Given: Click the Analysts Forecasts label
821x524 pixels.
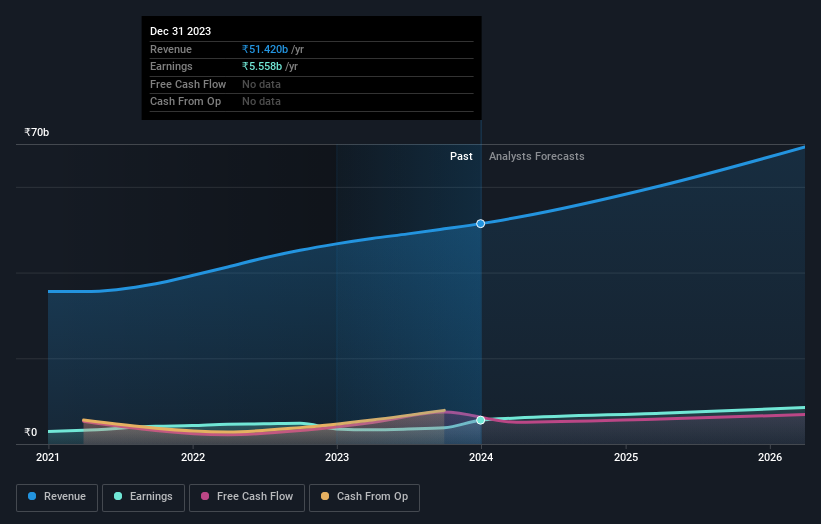Looking at the screenshot, I should tap(537, 157).
